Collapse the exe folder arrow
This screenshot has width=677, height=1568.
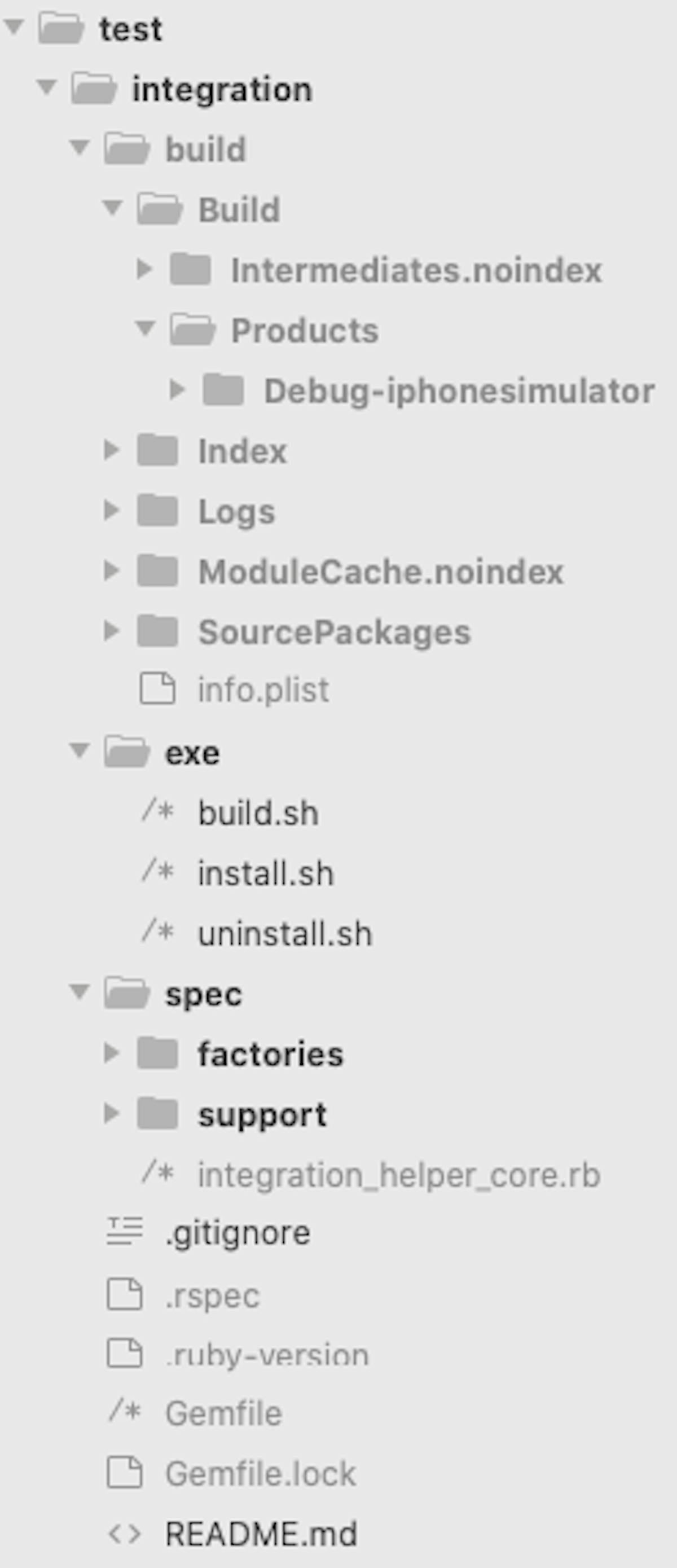click(x=80, y=750)
